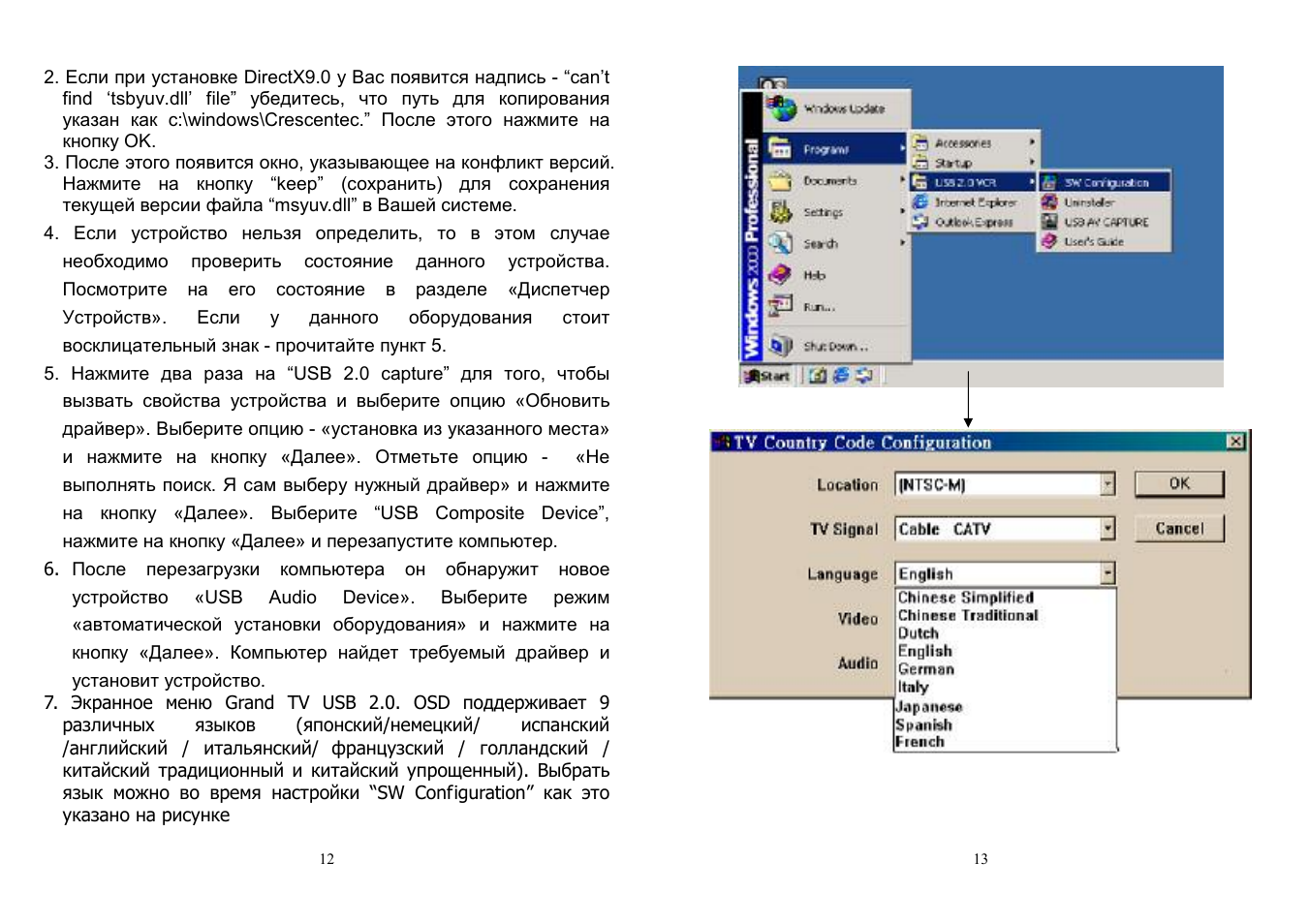Open the User's Guide entry
The width and height of the screenshot is (1309, 924).
pos(1105,241)
